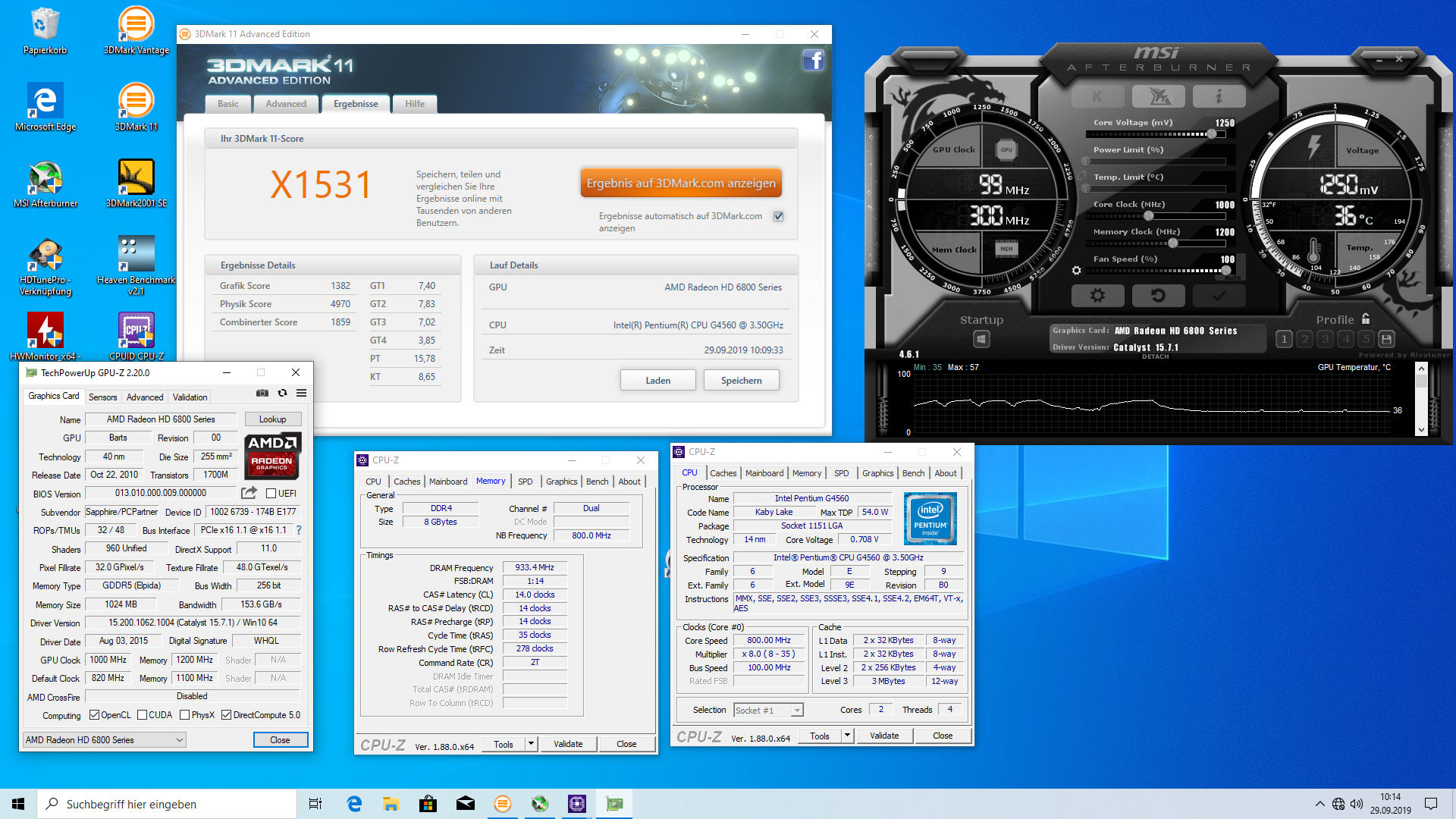Image resolution: width=1456 pixels, height=819 pixels.
Task: Apply Afterburner settings with checkmark button
Action: 1219,296
